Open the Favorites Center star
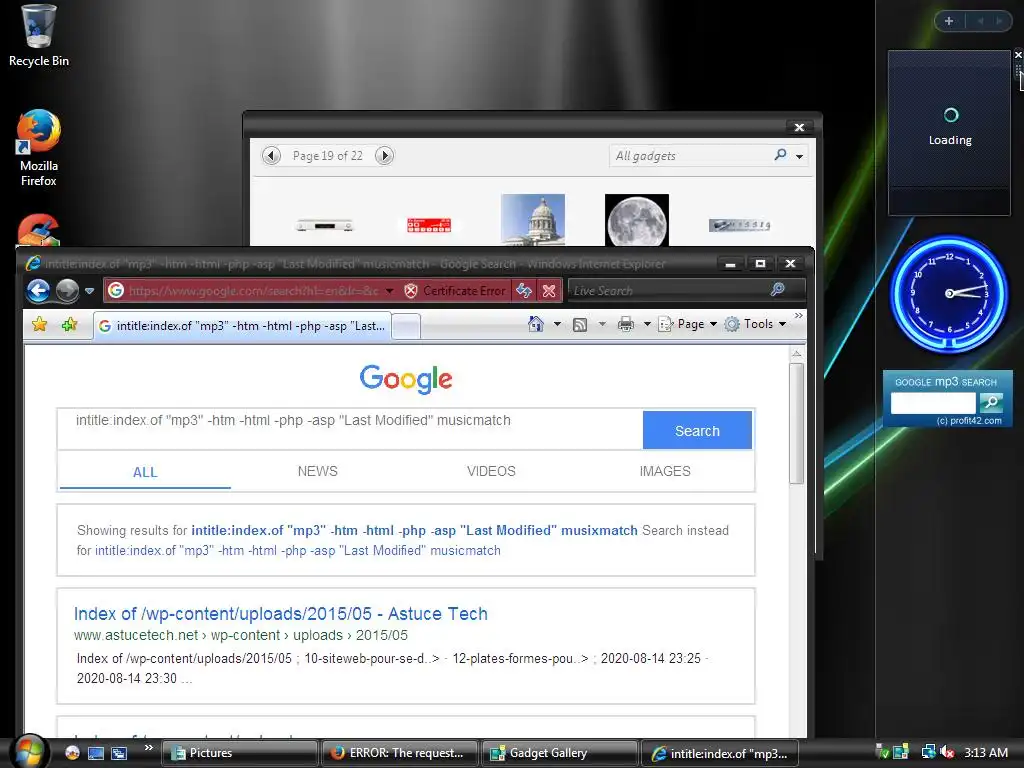The height and width of the screenshot is (768, 1024). click(39, 324)
